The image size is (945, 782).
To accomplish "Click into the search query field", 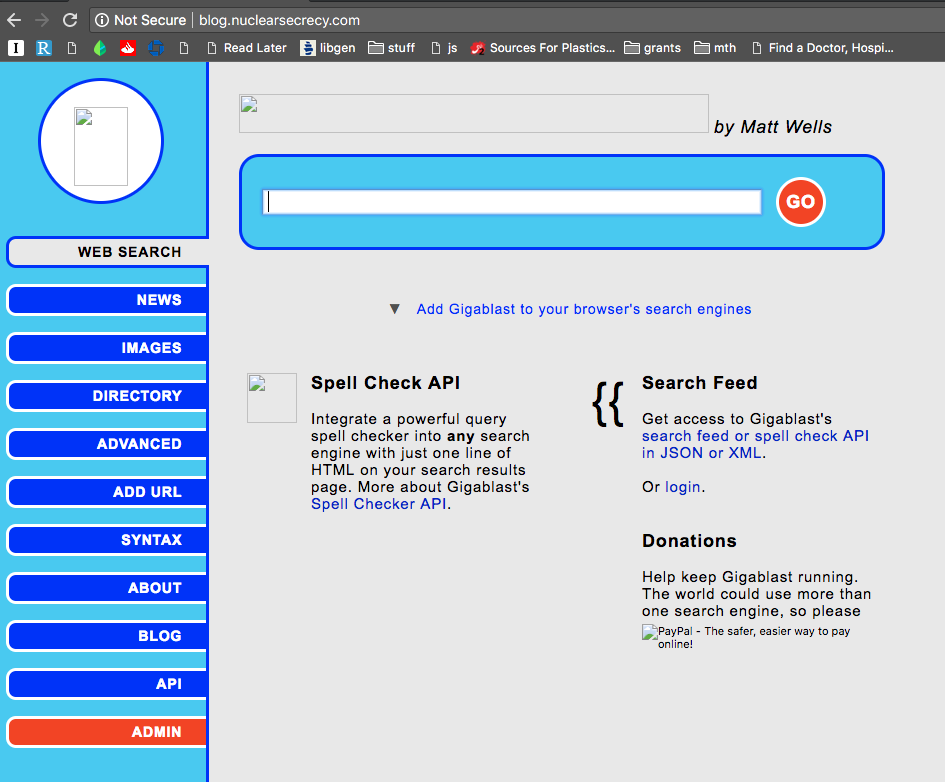I will coord(512,202).
